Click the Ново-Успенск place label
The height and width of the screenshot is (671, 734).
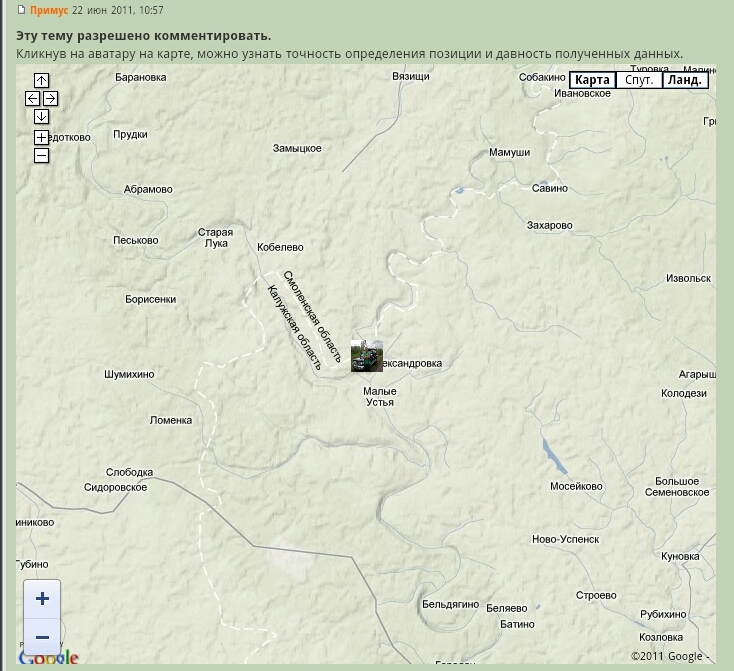pyautogui.click(x=565, y=539)
